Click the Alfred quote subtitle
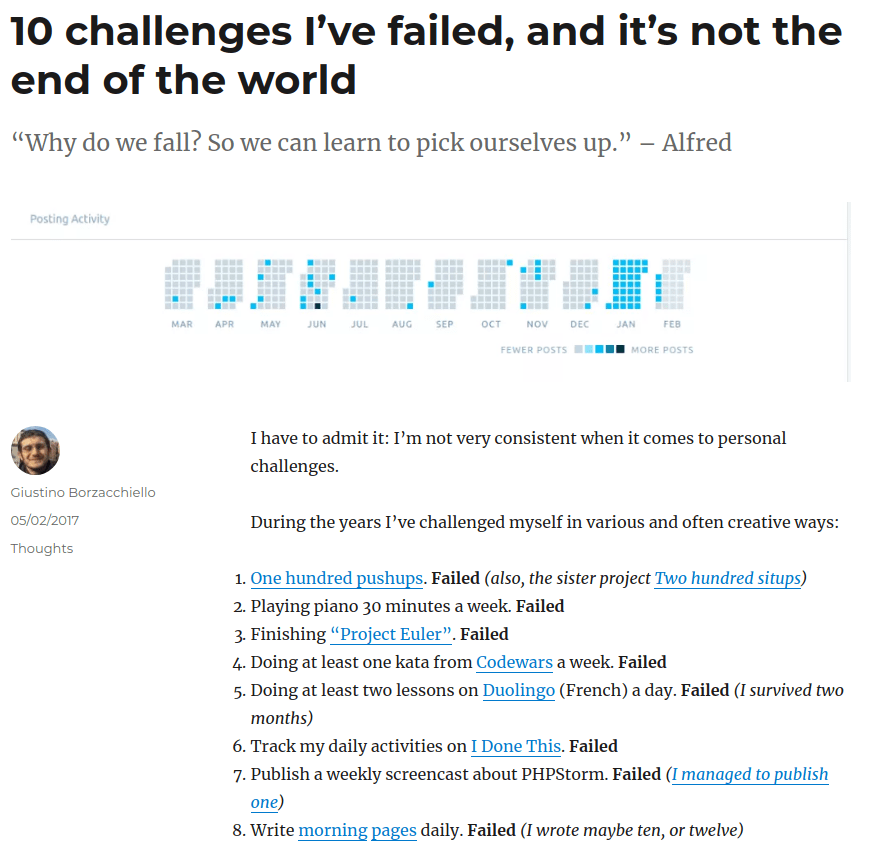This screenshot has width=873, height=841. (371, 142)
